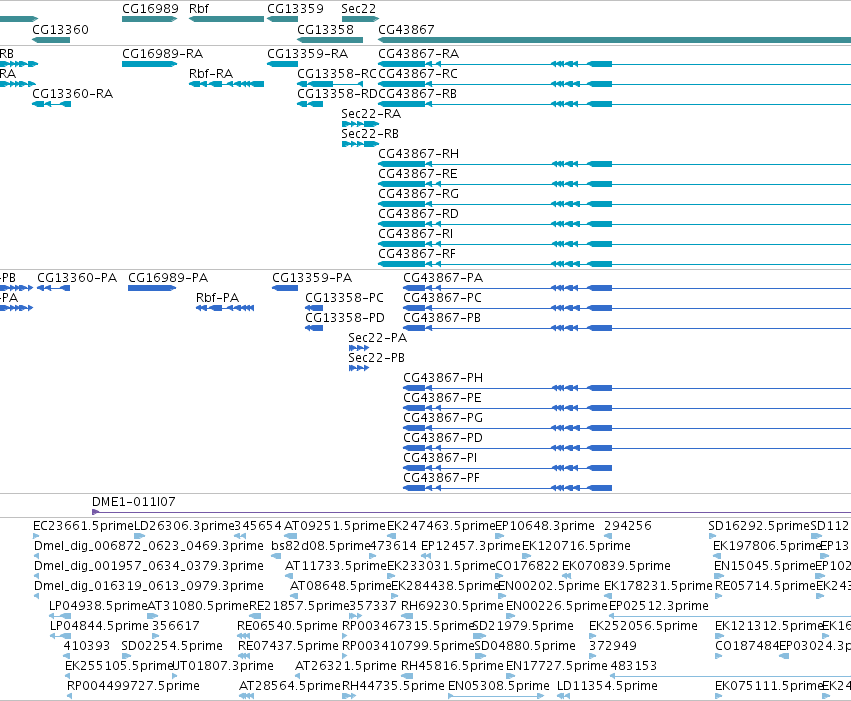Click EST 410393 label
The width and height of the screenshot is (851, 701).
click(87, 646)
